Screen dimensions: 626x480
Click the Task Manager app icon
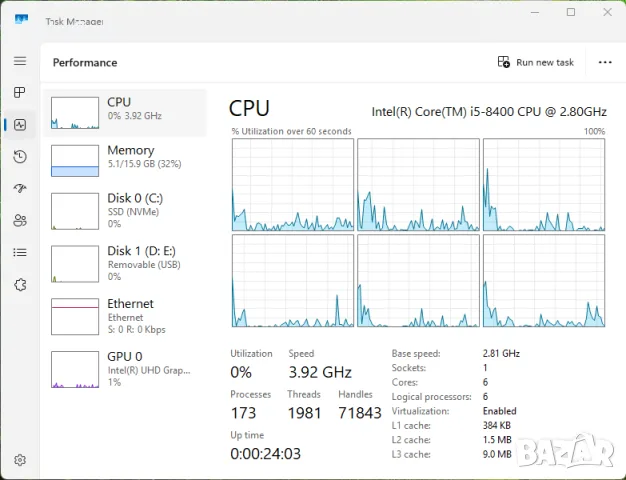[21, 19]
